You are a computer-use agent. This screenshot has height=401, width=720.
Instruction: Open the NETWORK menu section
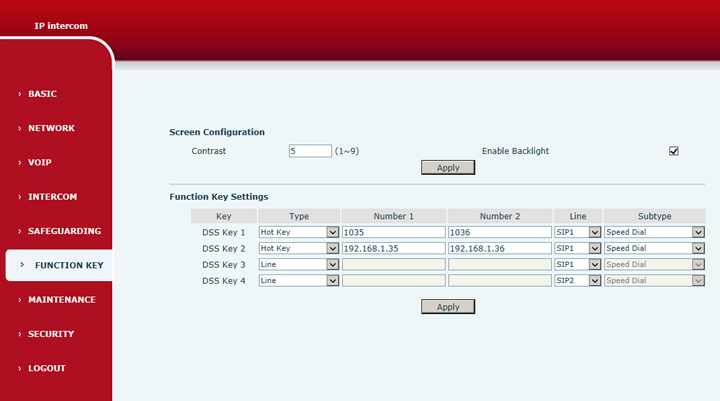(51, 128)
